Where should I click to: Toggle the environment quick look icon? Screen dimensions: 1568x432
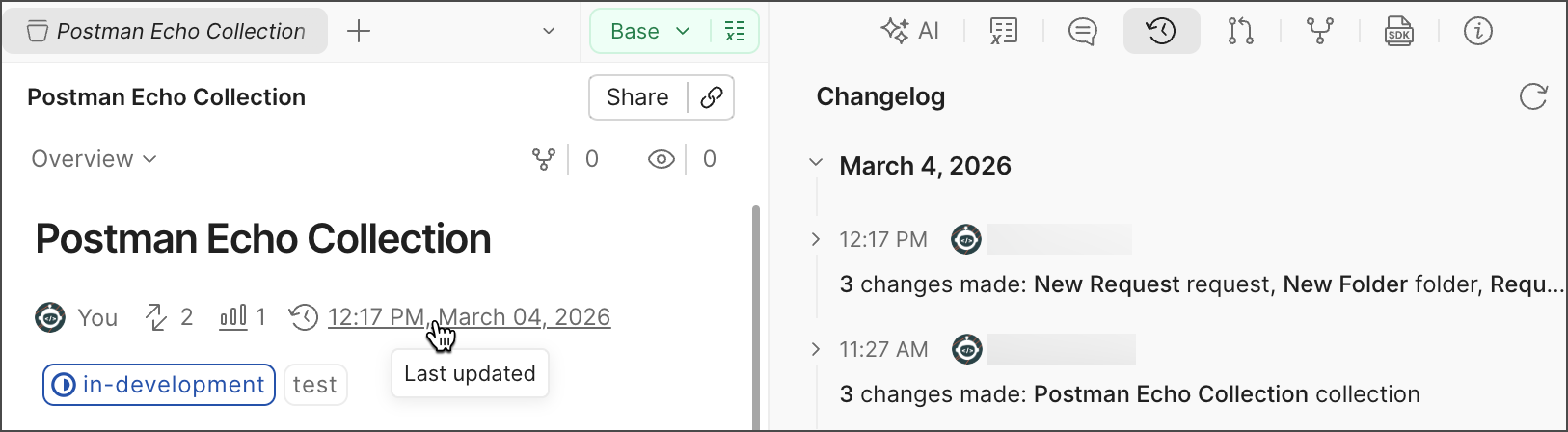click(735, 31)
